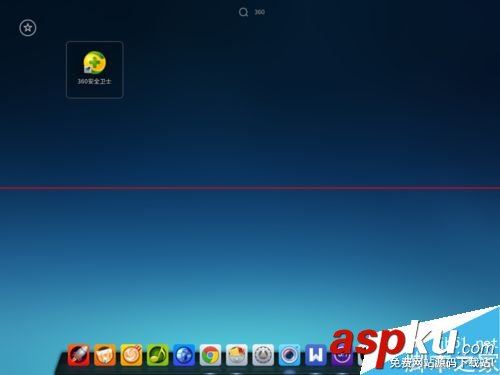Click the magnifier search icon
The image size is (500, 375).
tap(243, 12)
